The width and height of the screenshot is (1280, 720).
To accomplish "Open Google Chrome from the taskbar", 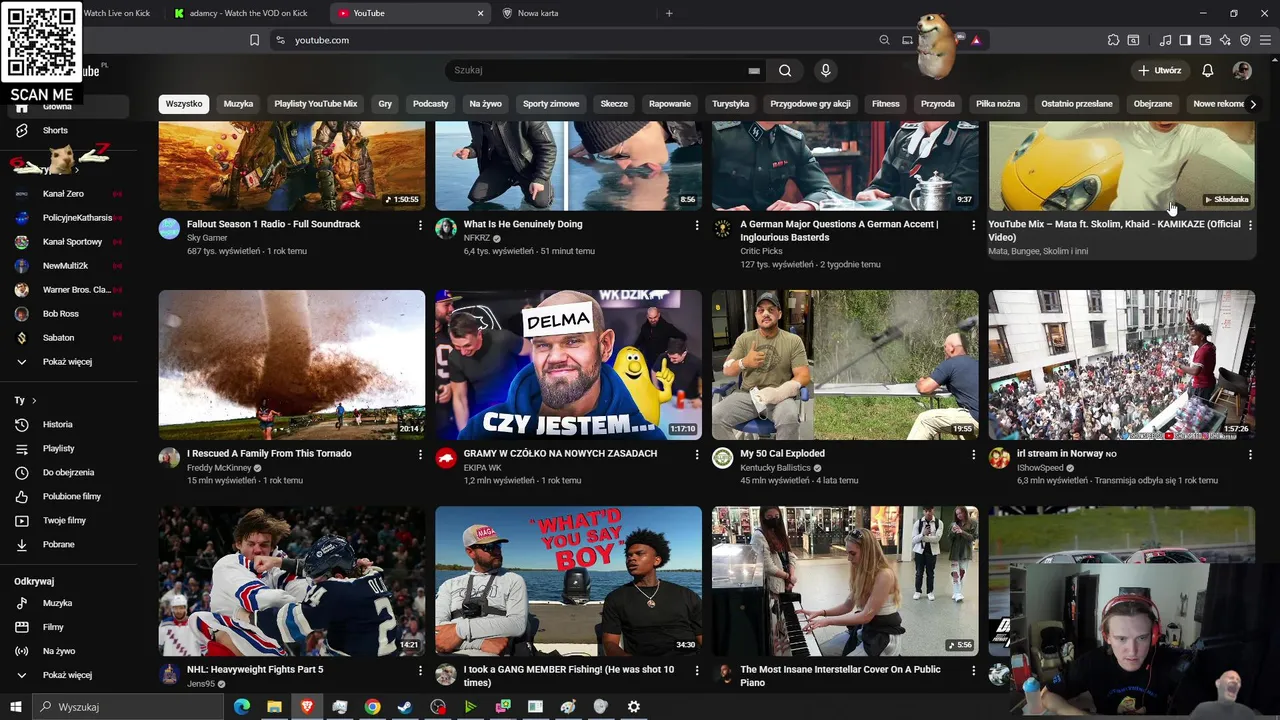I will (372, 707).
